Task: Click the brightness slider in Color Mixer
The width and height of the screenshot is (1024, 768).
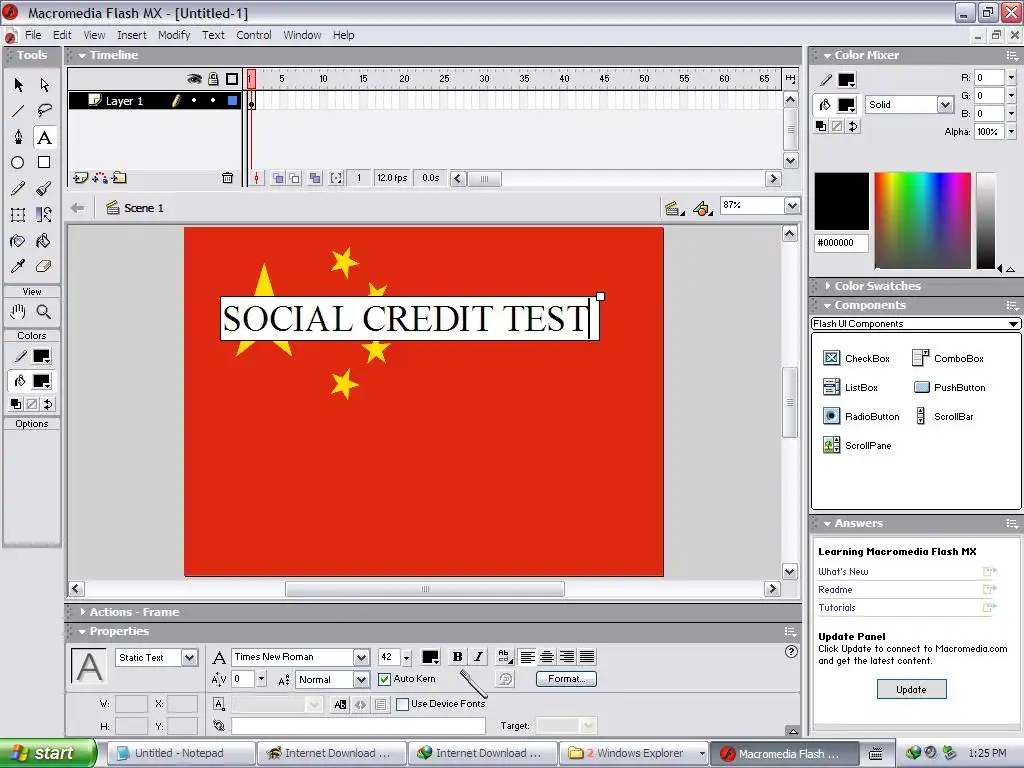Action: (x=985, y=220)
